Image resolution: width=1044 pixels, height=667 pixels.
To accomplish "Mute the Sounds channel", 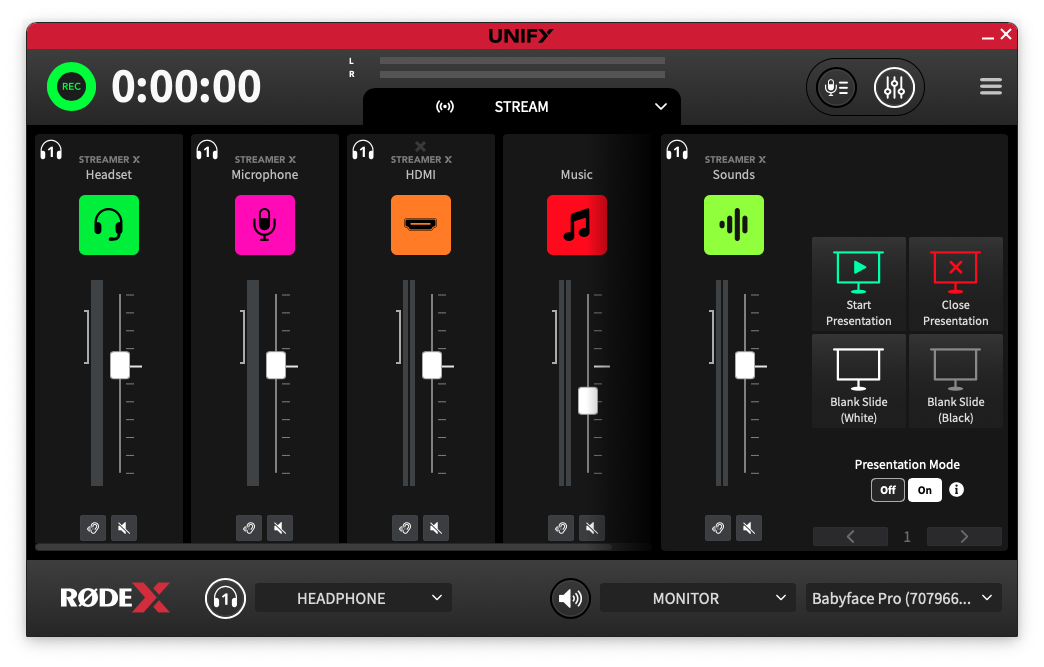I will point(748,529).
